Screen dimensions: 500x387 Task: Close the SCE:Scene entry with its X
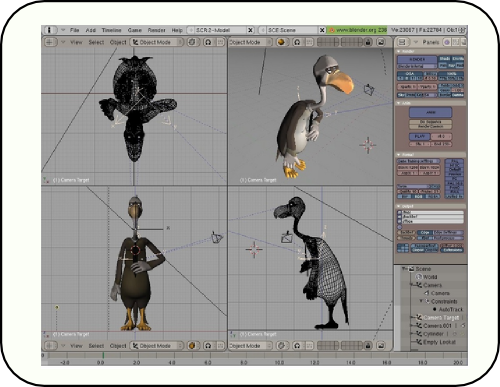pyautogui.click(x=322, y=30)
